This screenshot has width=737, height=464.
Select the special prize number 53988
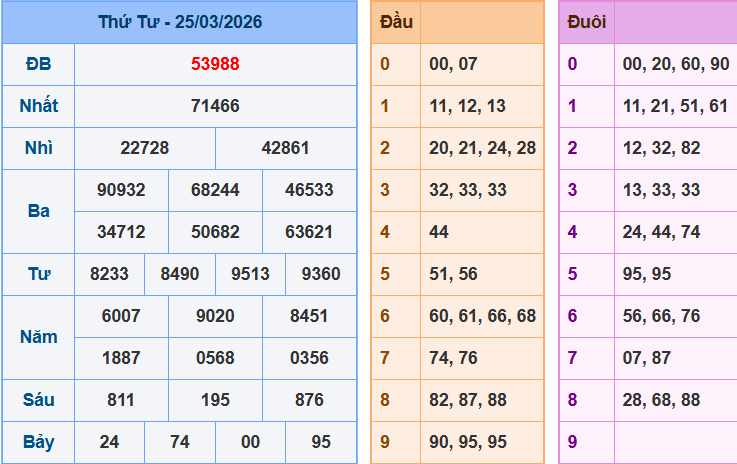coord(215,64)
